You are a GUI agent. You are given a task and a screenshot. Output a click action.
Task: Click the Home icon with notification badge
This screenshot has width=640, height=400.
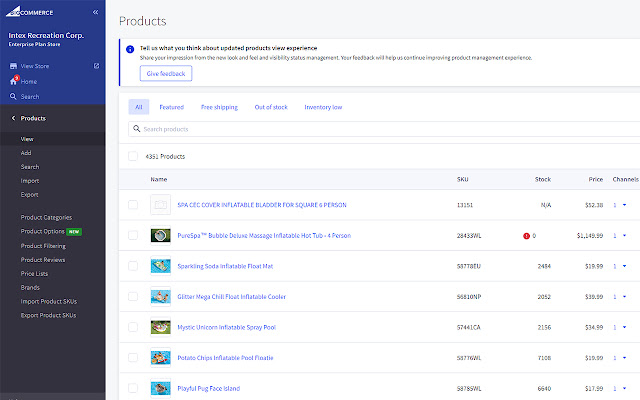tap(13, 81)
